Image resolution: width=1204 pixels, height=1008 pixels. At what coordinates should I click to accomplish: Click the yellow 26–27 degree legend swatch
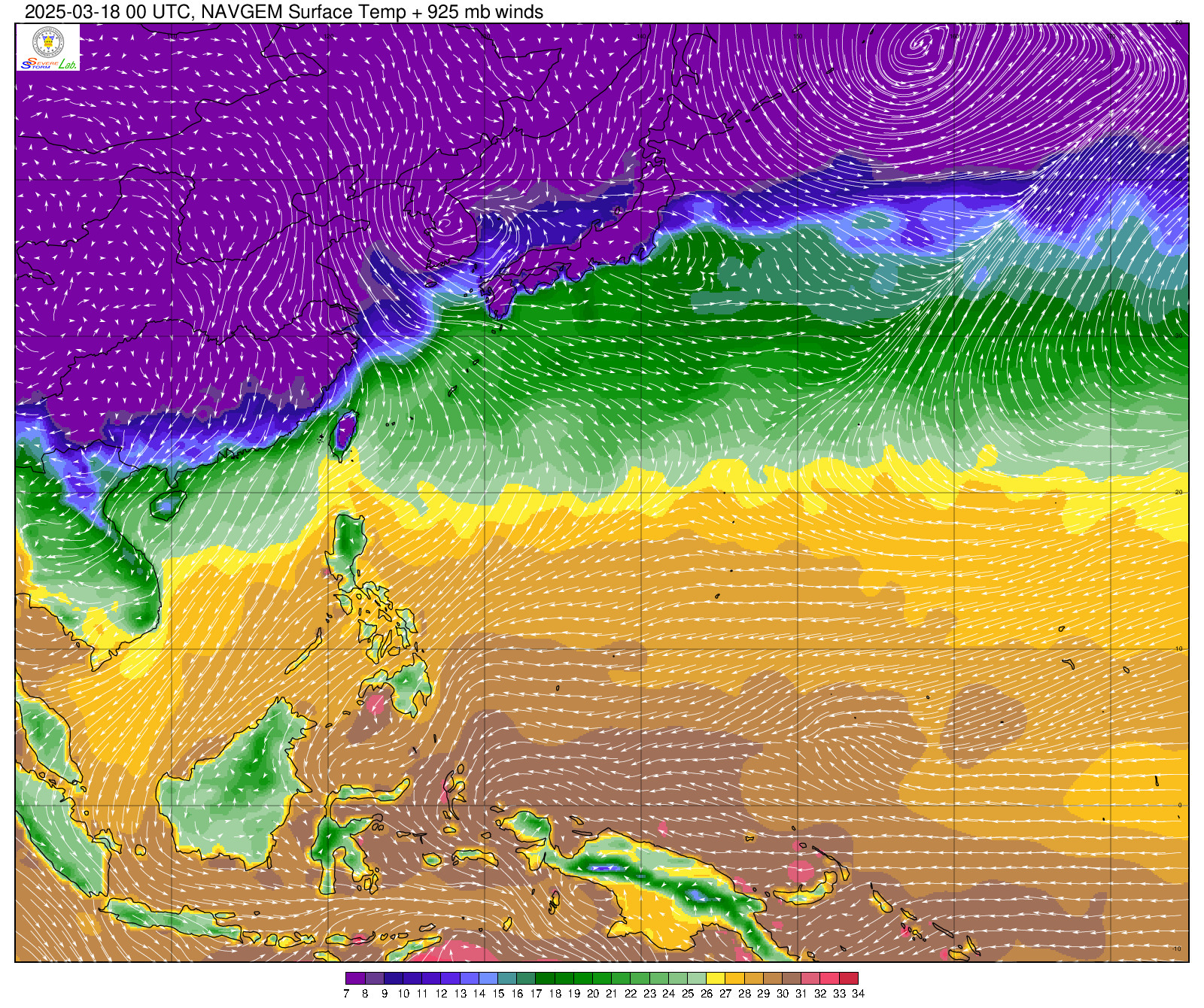[716, 978]
